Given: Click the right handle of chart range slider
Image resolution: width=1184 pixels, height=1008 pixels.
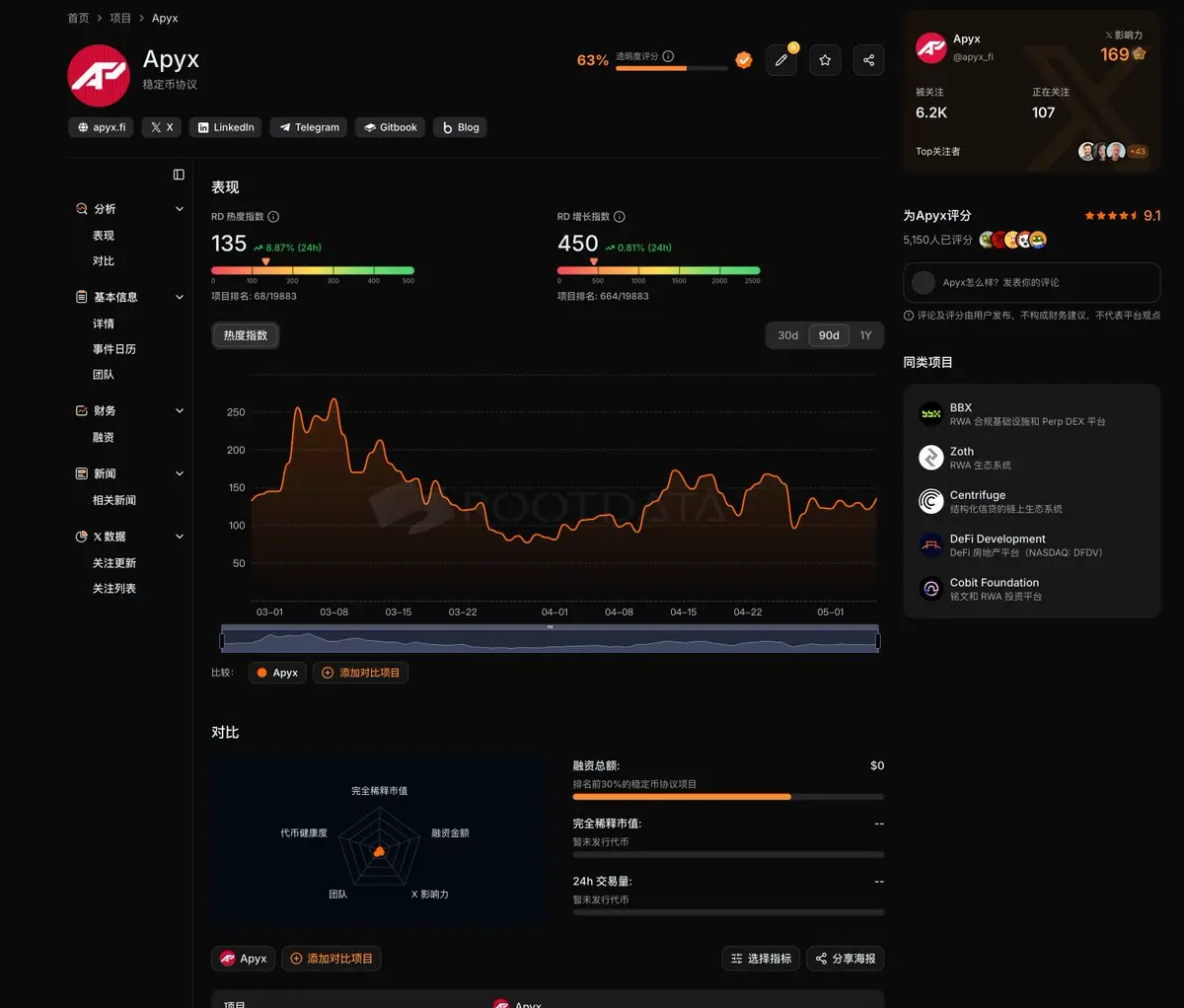Looking at the screenshot, I should point(877,642).
